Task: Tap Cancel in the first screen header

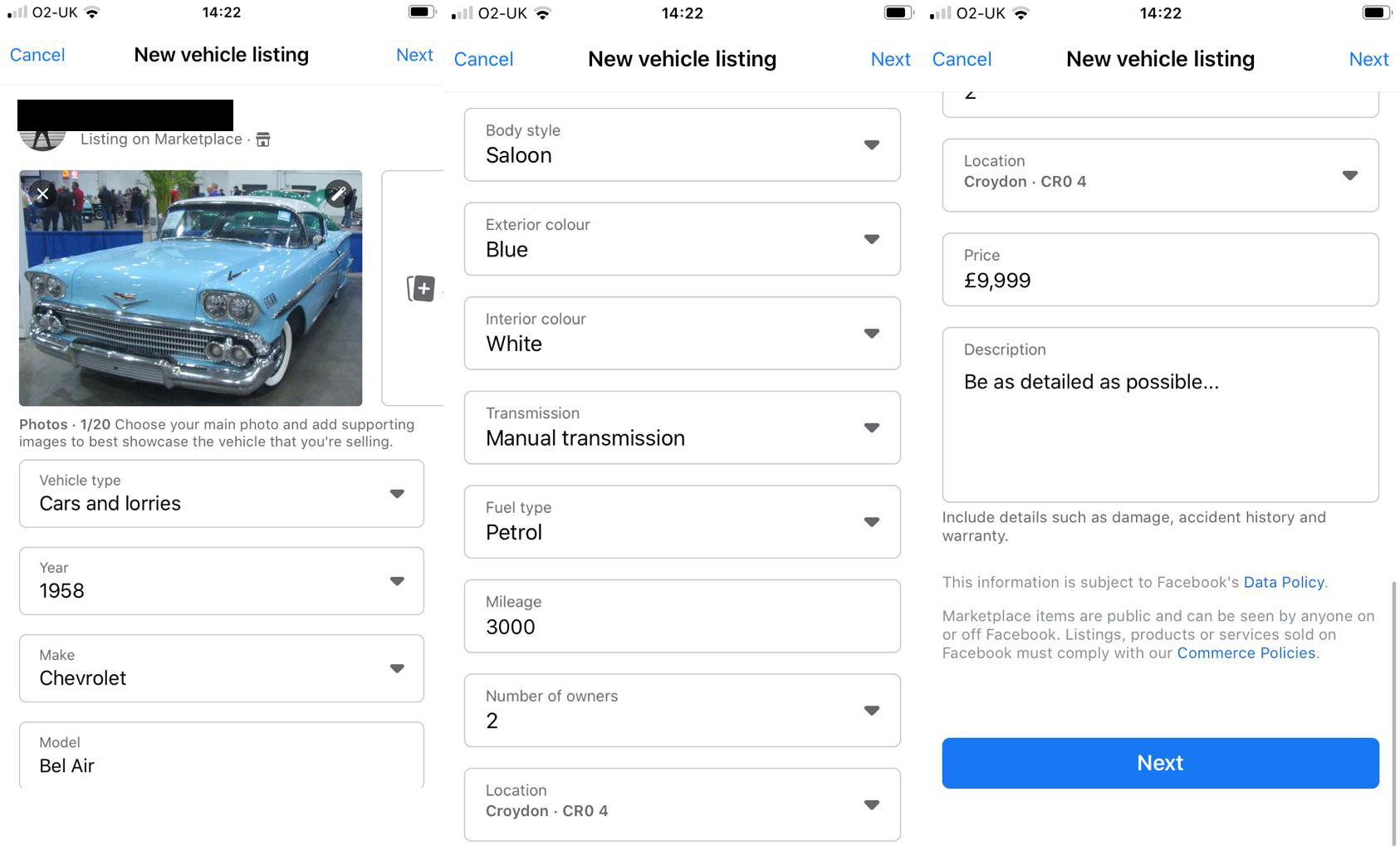Action: click(37, 55)
